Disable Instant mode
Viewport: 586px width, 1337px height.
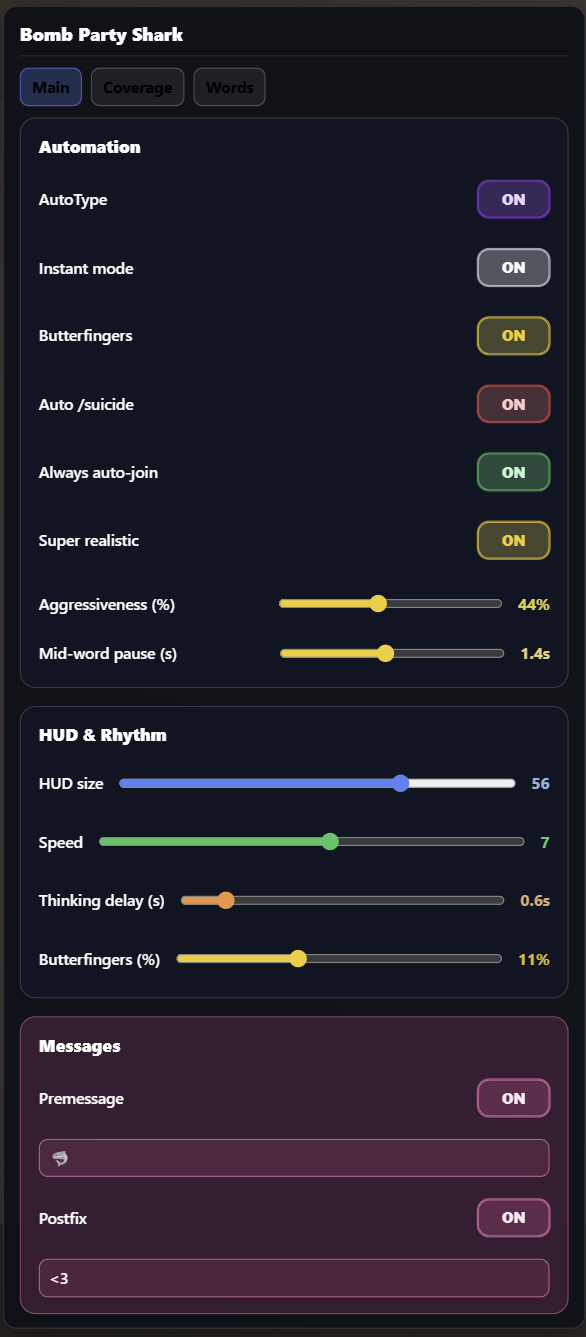tap(513, 267)
